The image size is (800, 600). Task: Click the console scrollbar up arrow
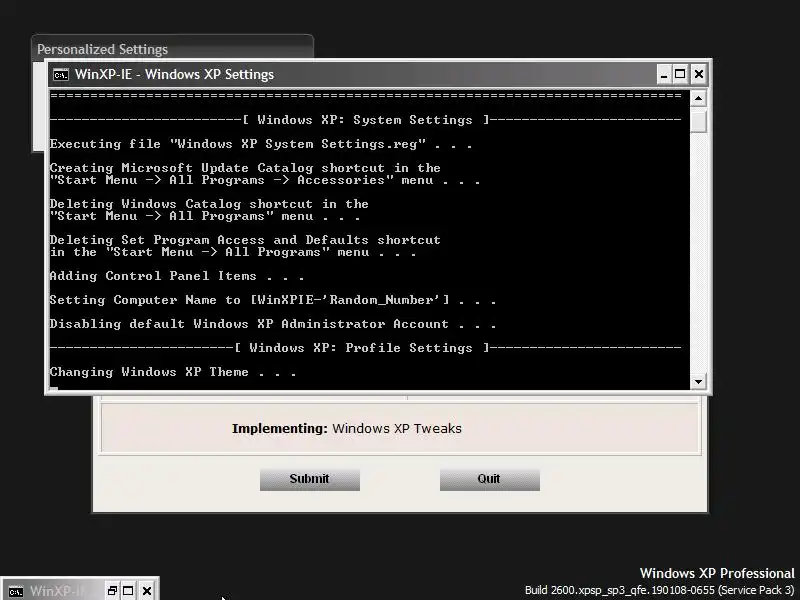pos(698,98)
